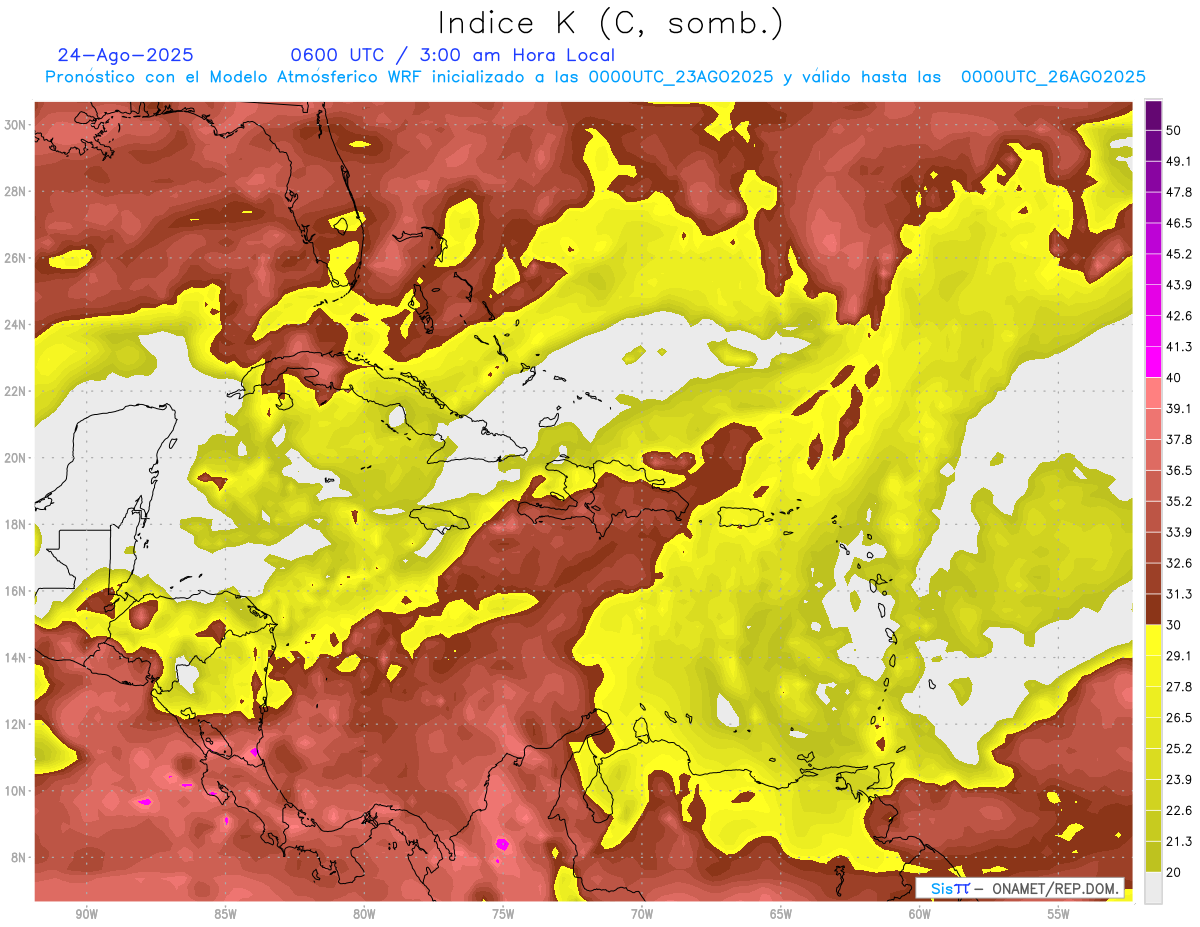Click the longitude label "65W"
Image resolution: width=1200 pixels, height=927 pixels.
[x=781, y=915]
